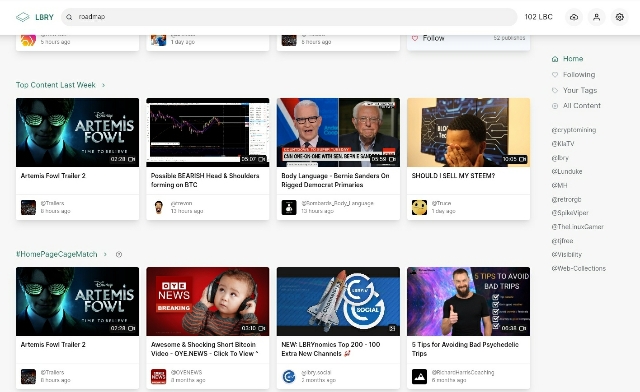Click the Following heart icon in sidebar
Viewport: 640px width, 392px height.
pos(555,75)
